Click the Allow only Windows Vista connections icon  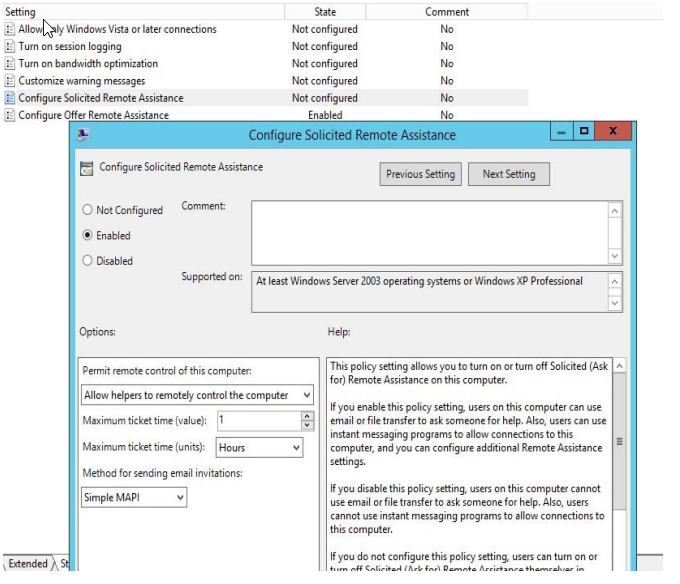10,30
